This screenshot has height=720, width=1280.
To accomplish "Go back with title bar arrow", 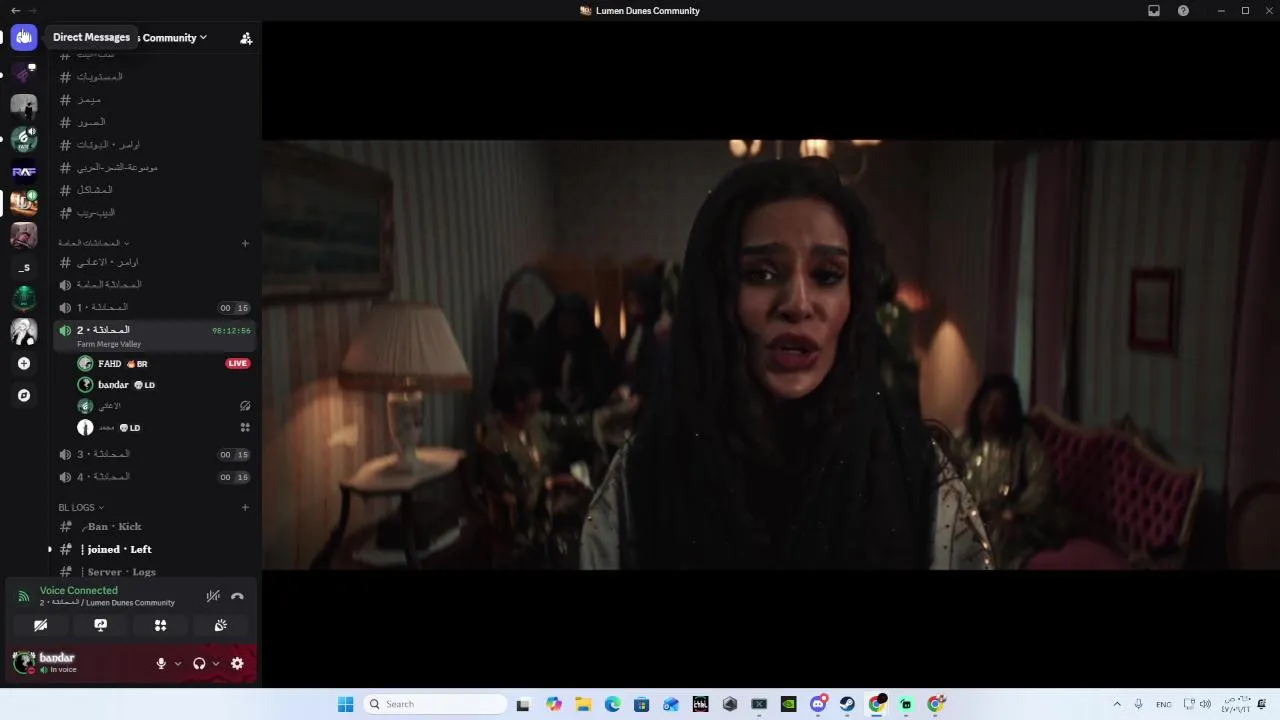I will click(15, 10).
